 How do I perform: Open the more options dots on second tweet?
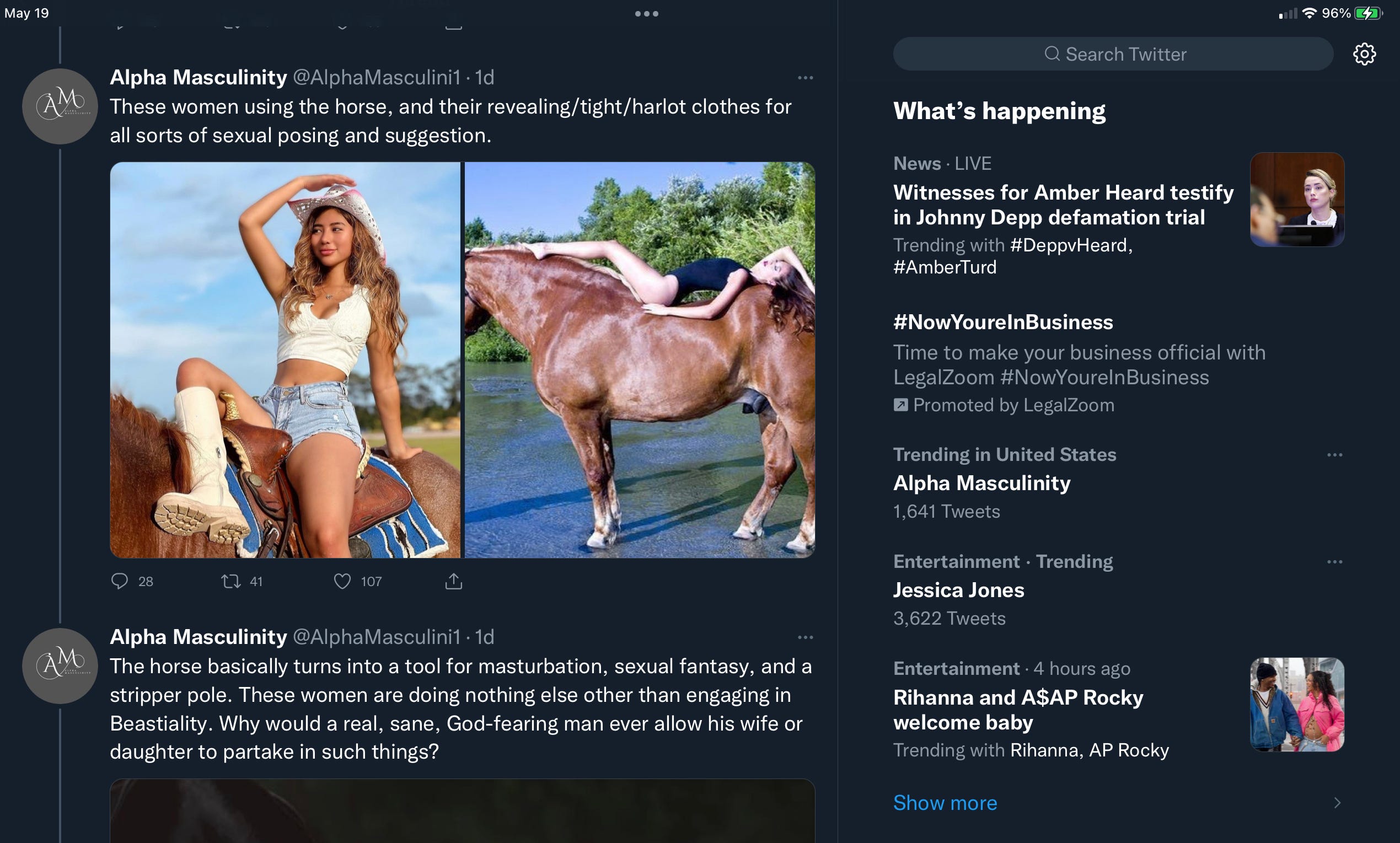point(806,637)
